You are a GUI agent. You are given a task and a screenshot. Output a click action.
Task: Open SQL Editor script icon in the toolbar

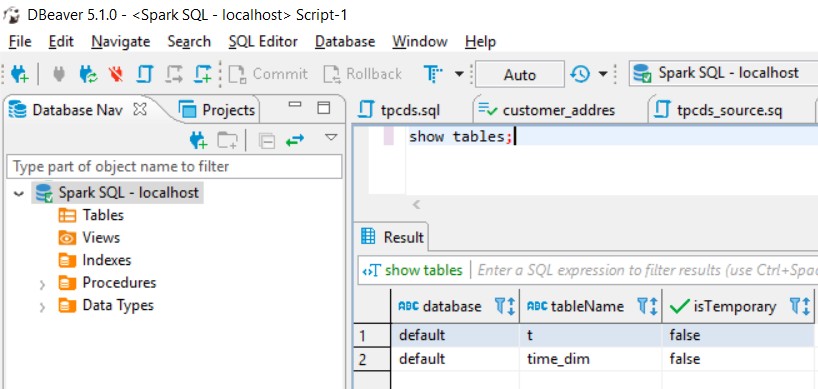145,75
